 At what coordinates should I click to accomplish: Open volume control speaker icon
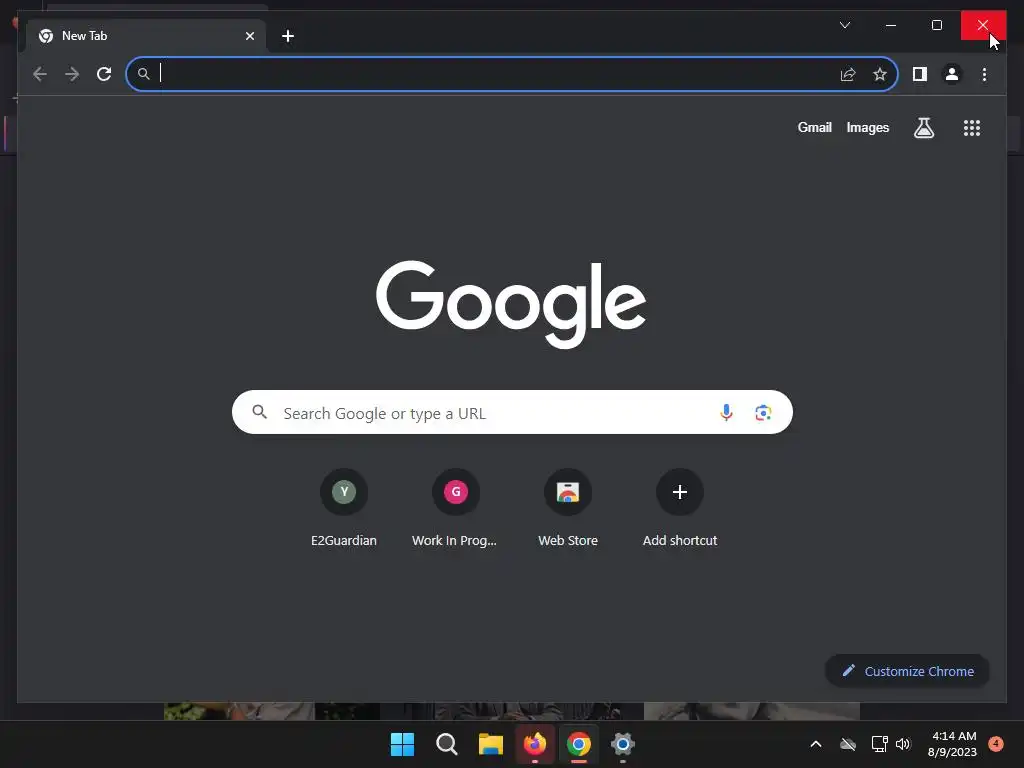(x=903, y=744)
